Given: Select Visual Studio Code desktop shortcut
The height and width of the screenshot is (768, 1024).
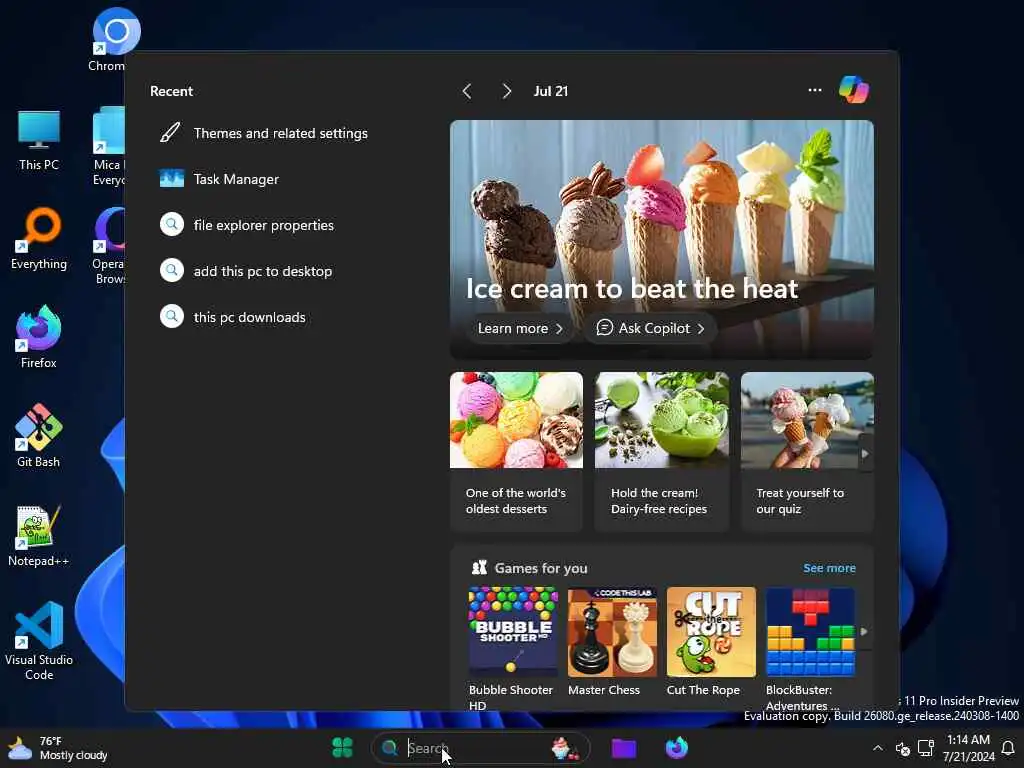Looking at the screenshot, I should 39,641.
